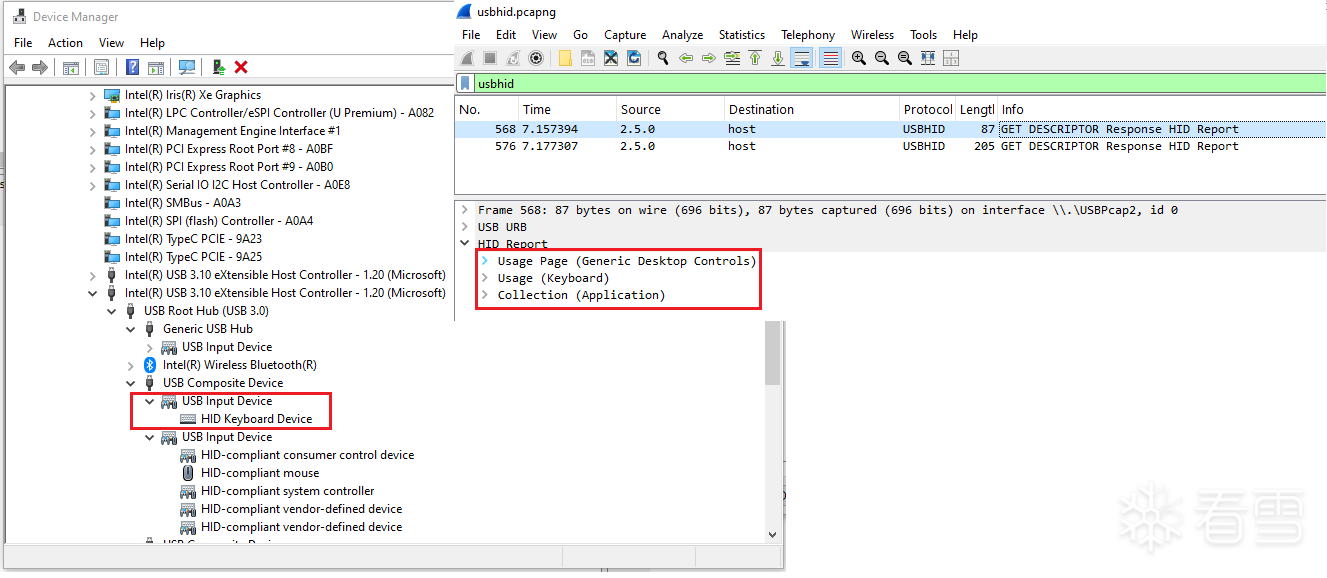Open the Action menu in Device Manager
The width and height of the screenshot is (1327, 578).
(x=65, y=43)
